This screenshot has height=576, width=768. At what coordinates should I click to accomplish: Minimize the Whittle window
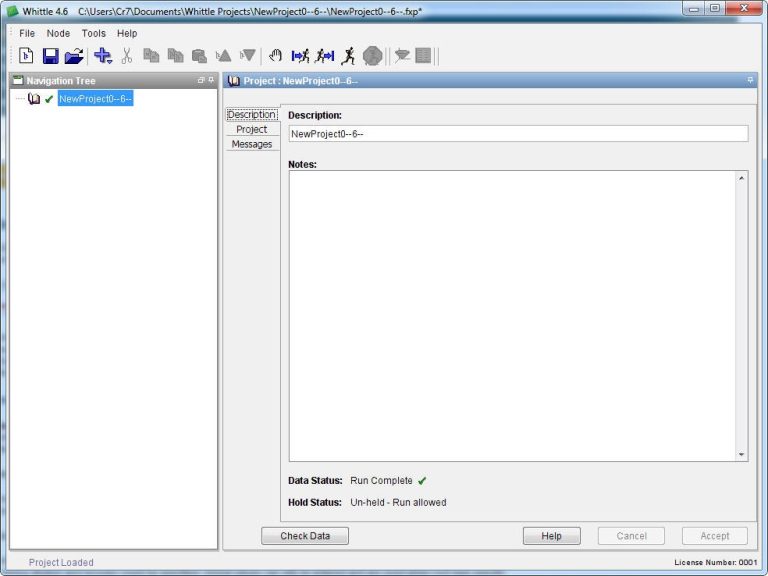click(694, 9)
